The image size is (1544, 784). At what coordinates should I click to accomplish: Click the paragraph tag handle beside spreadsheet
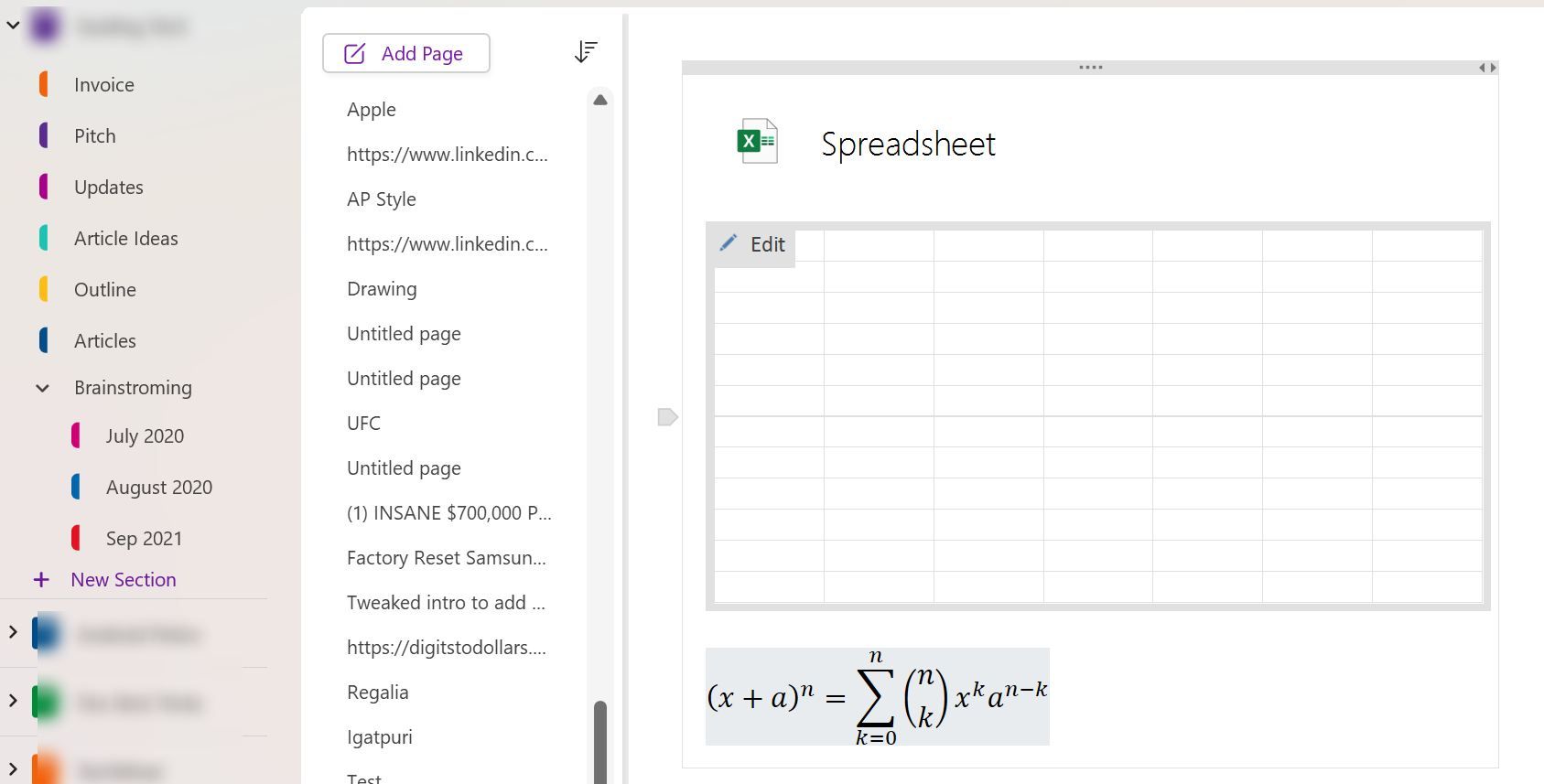(667, 417)
